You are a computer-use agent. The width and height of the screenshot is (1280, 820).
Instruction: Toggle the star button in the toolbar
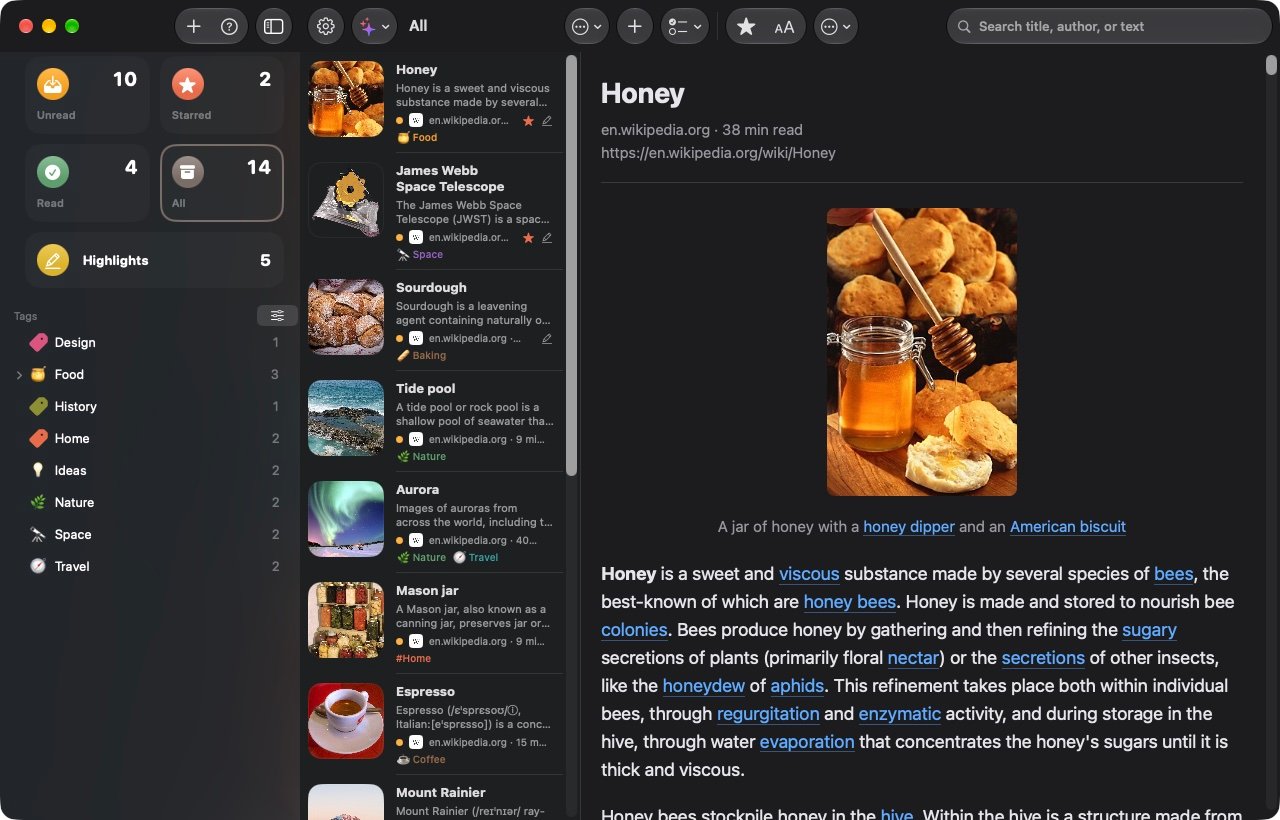click(x=746, y=27)
